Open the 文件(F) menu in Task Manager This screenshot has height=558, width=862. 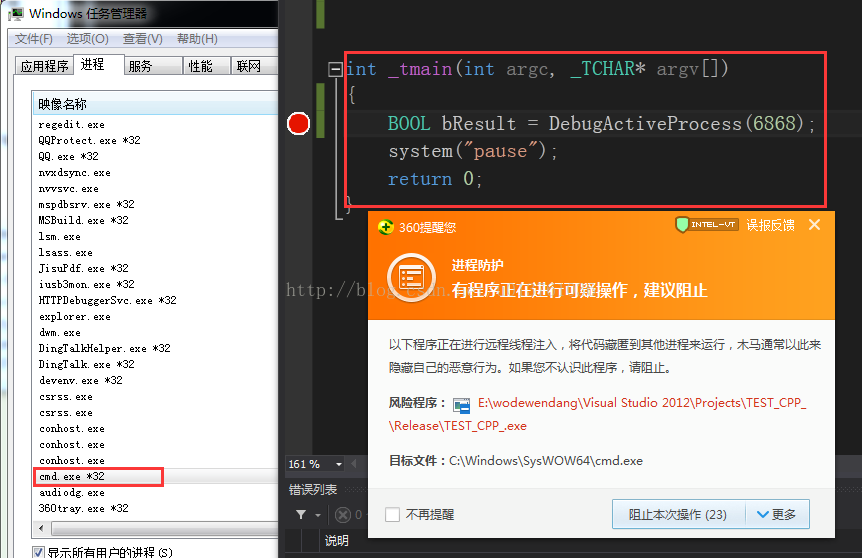34,39
